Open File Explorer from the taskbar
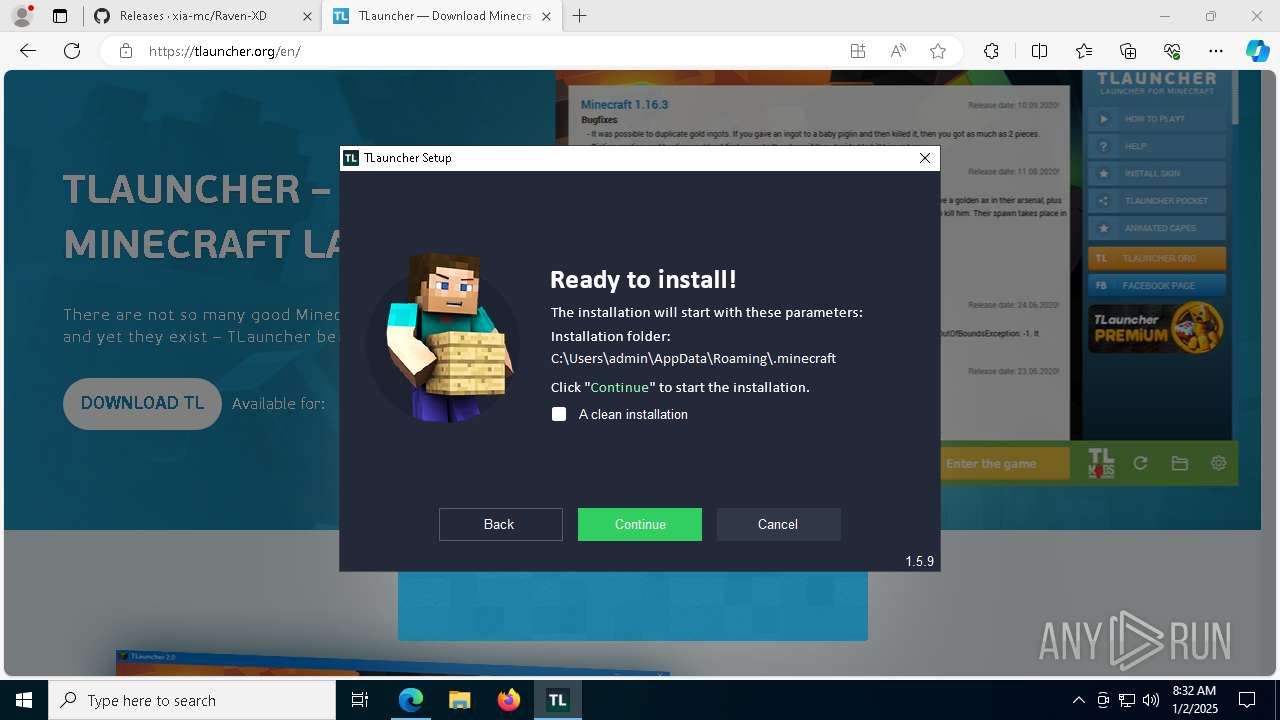Viewport: 1280px width, 720px height. click(x=460, y=700)
